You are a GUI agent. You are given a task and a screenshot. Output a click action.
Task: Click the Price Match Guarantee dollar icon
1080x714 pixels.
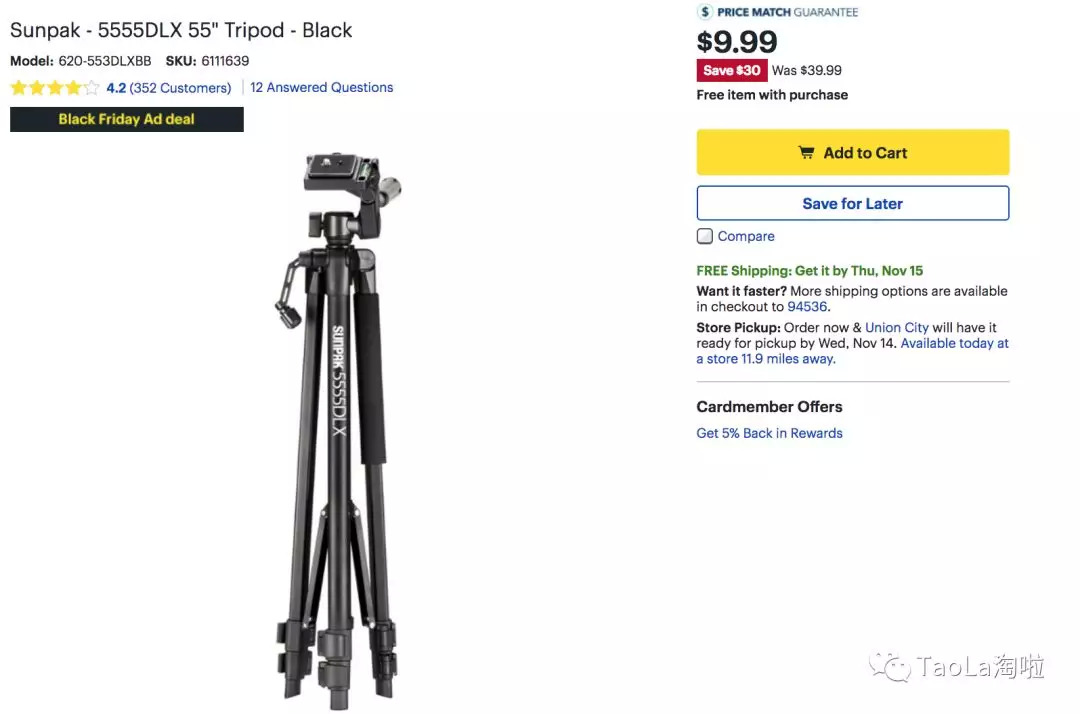(x=705, y=12)
